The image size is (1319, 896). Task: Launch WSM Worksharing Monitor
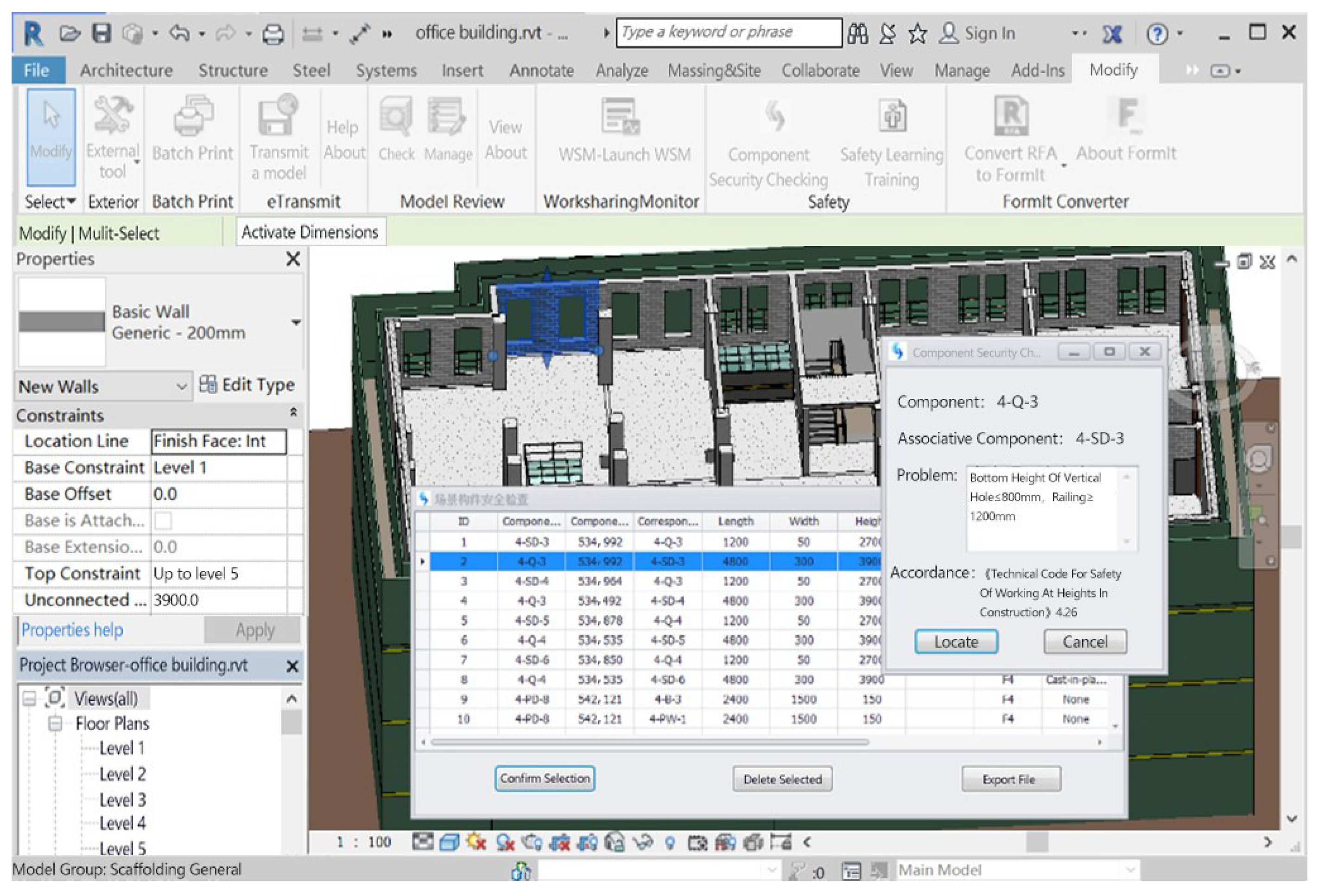click(621, 117)
